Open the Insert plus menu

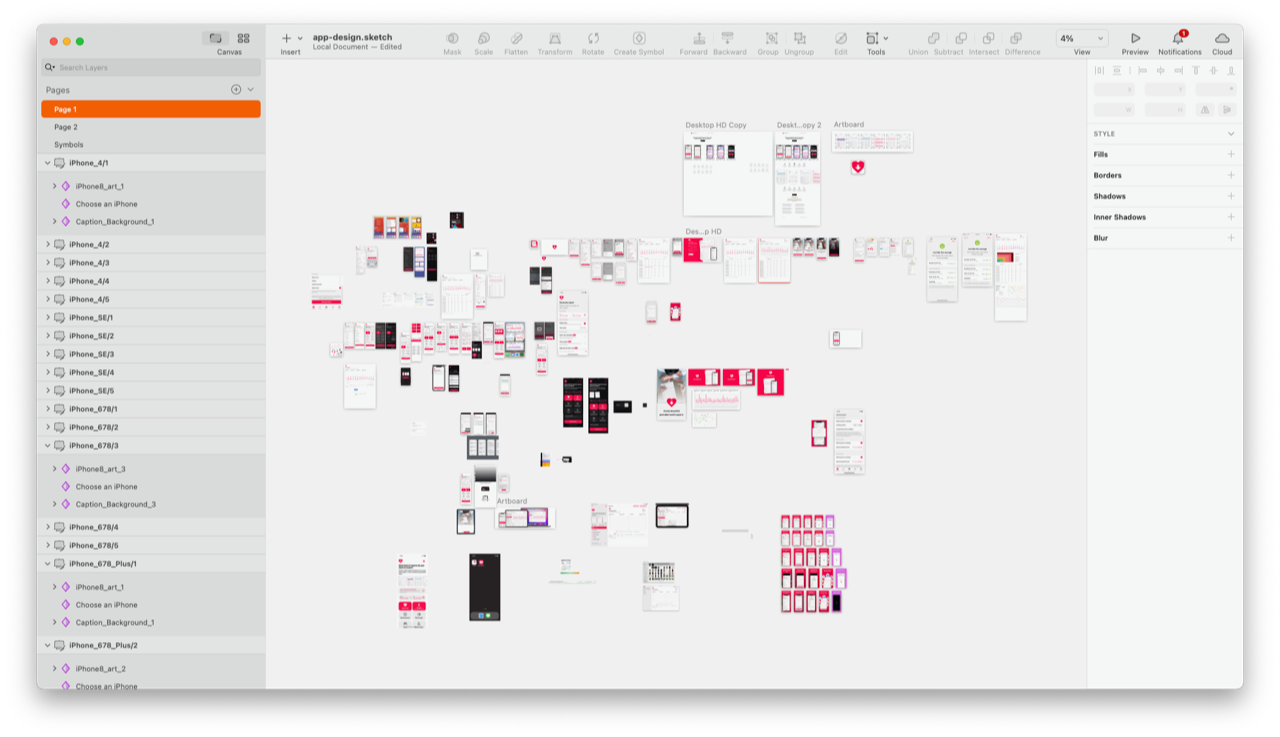291,38
